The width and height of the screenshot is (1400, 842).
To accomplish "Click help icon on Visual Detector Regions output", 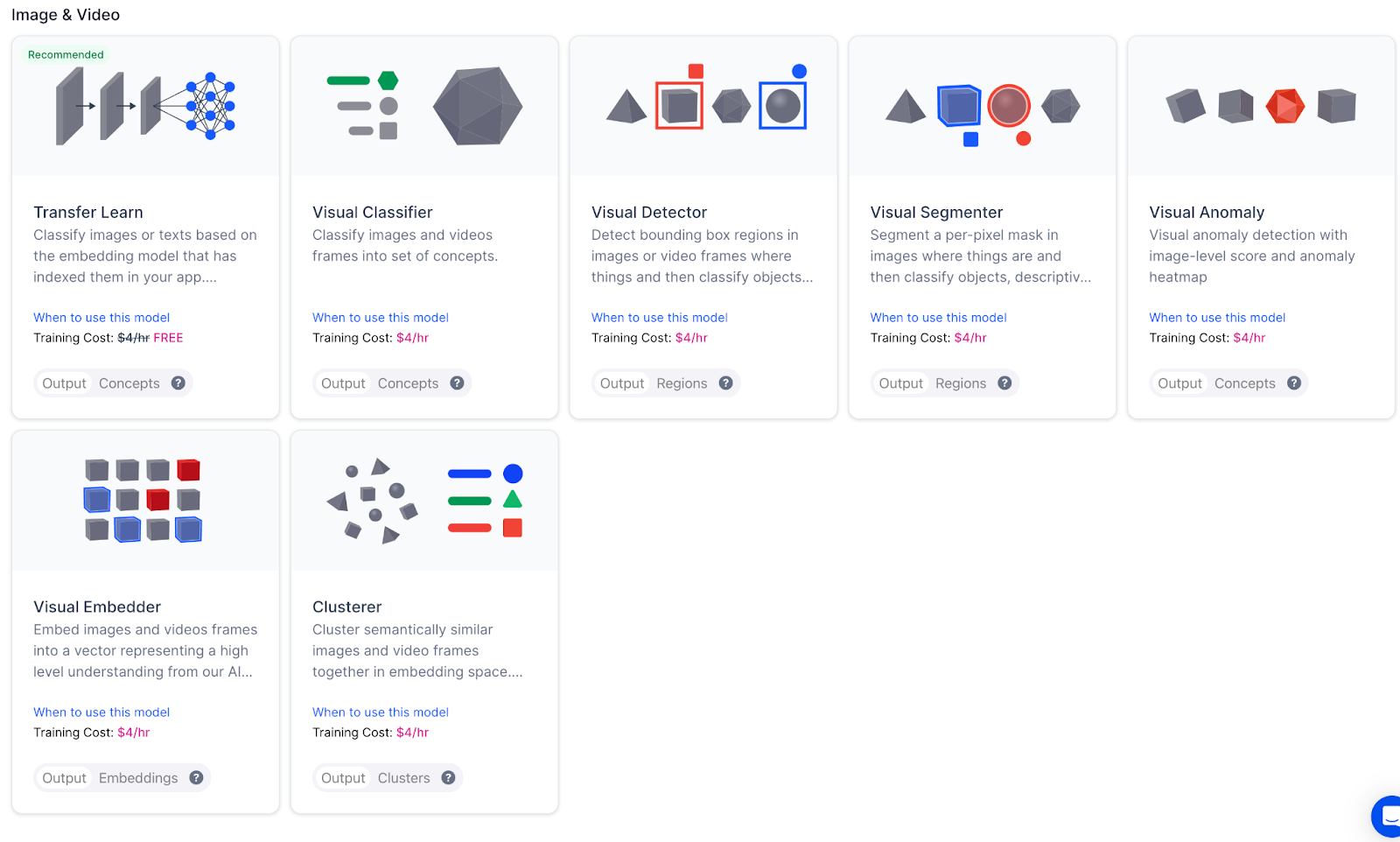I will pyautogui.click(x=725, y=383).
